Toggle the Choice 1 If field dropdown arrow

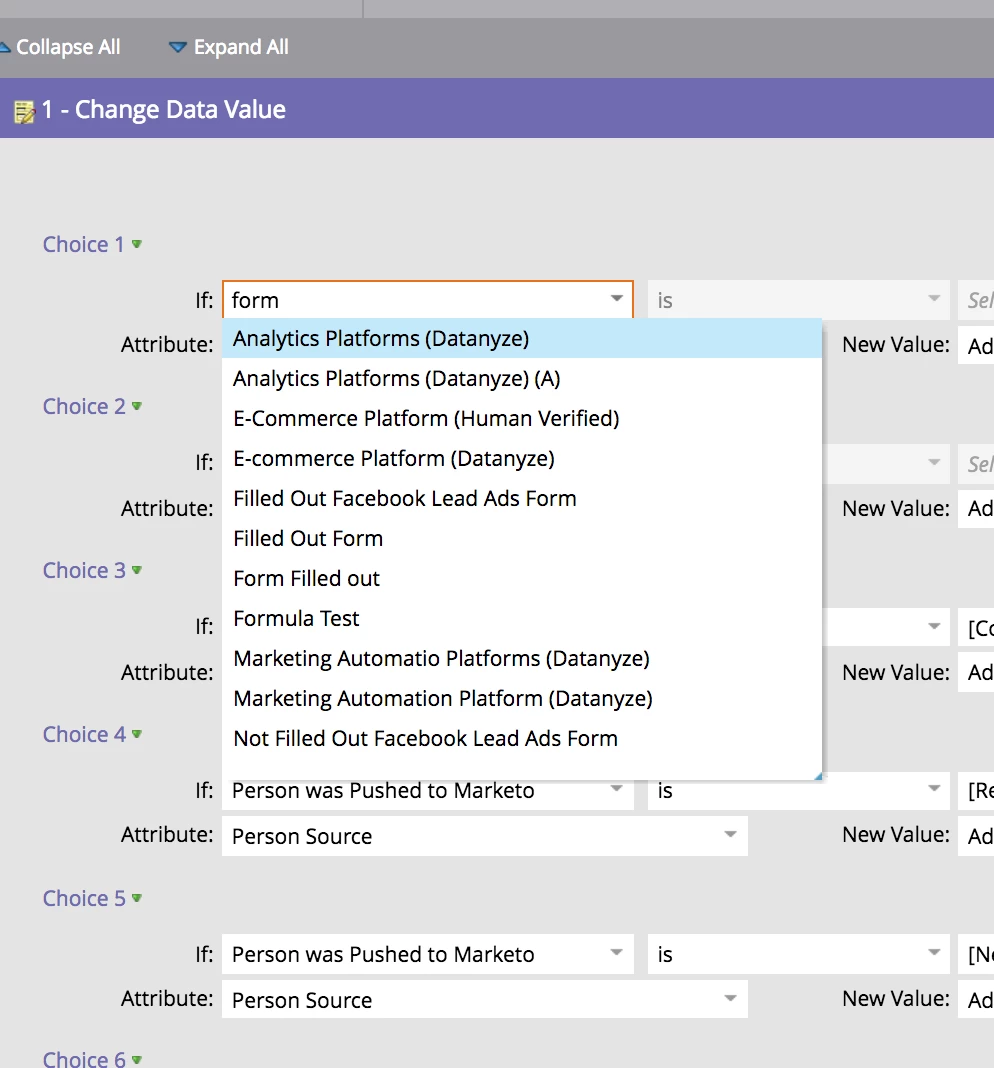point(616,300)
